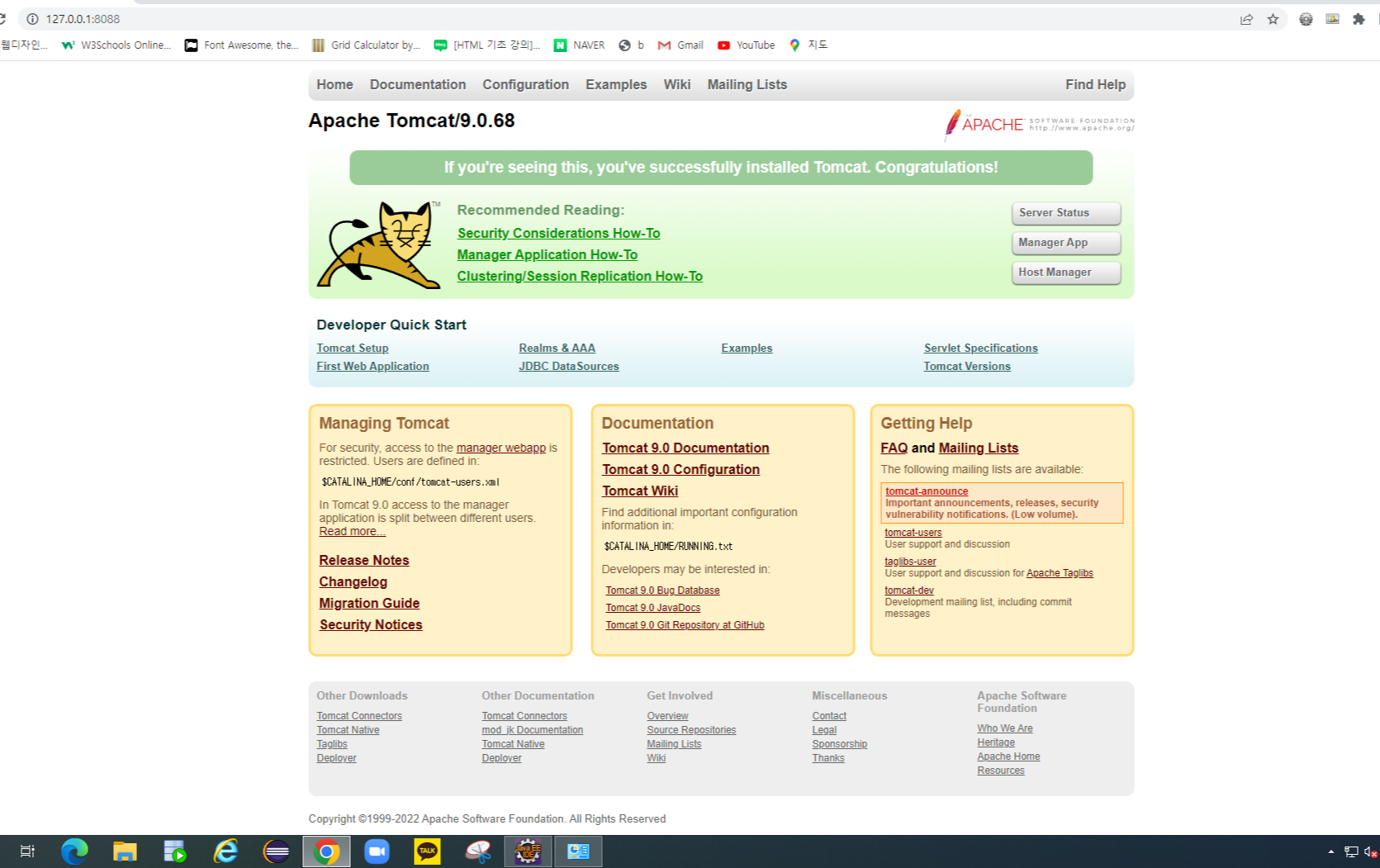Go to Home in Tomcat navigation
1380x868 pixels.
(x=334, y=85)
